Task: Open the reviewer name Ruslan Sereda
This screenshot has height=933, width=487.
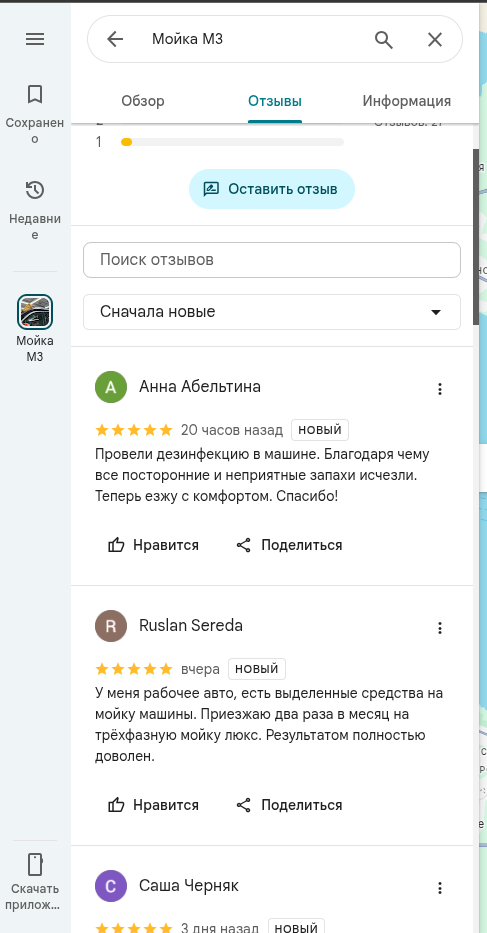Action: coord(191,625)
